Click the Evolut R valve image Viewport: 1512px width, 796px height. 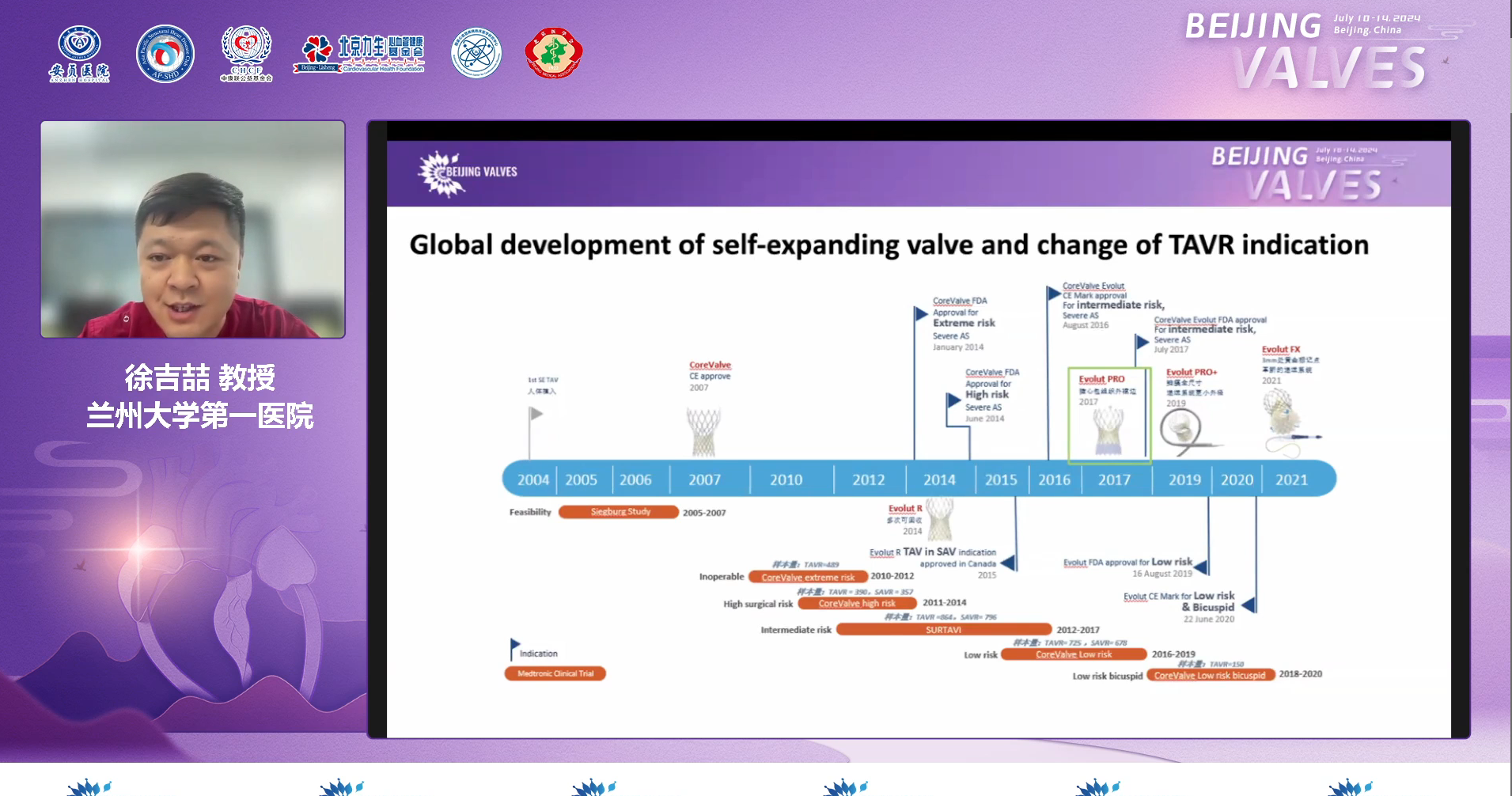pyautogui.click(x=939, y=519)
